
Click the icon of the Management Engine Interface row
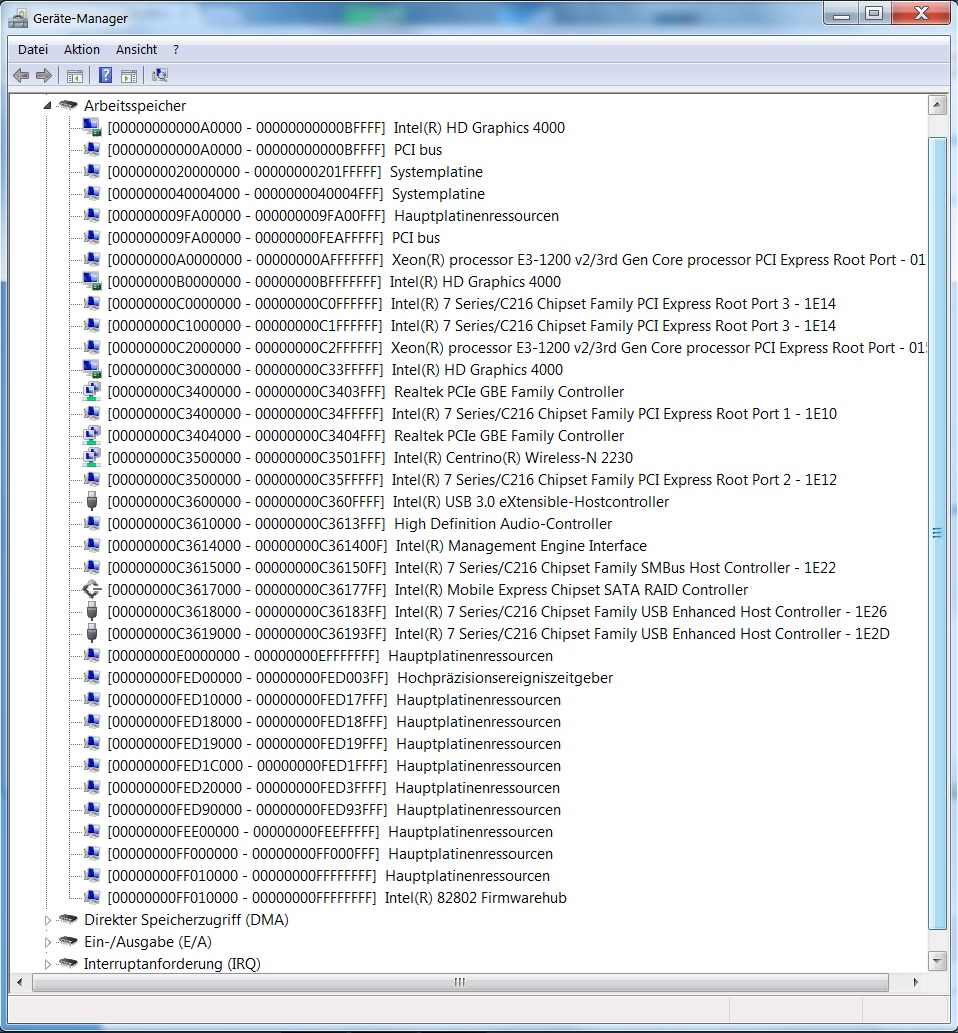92,545
